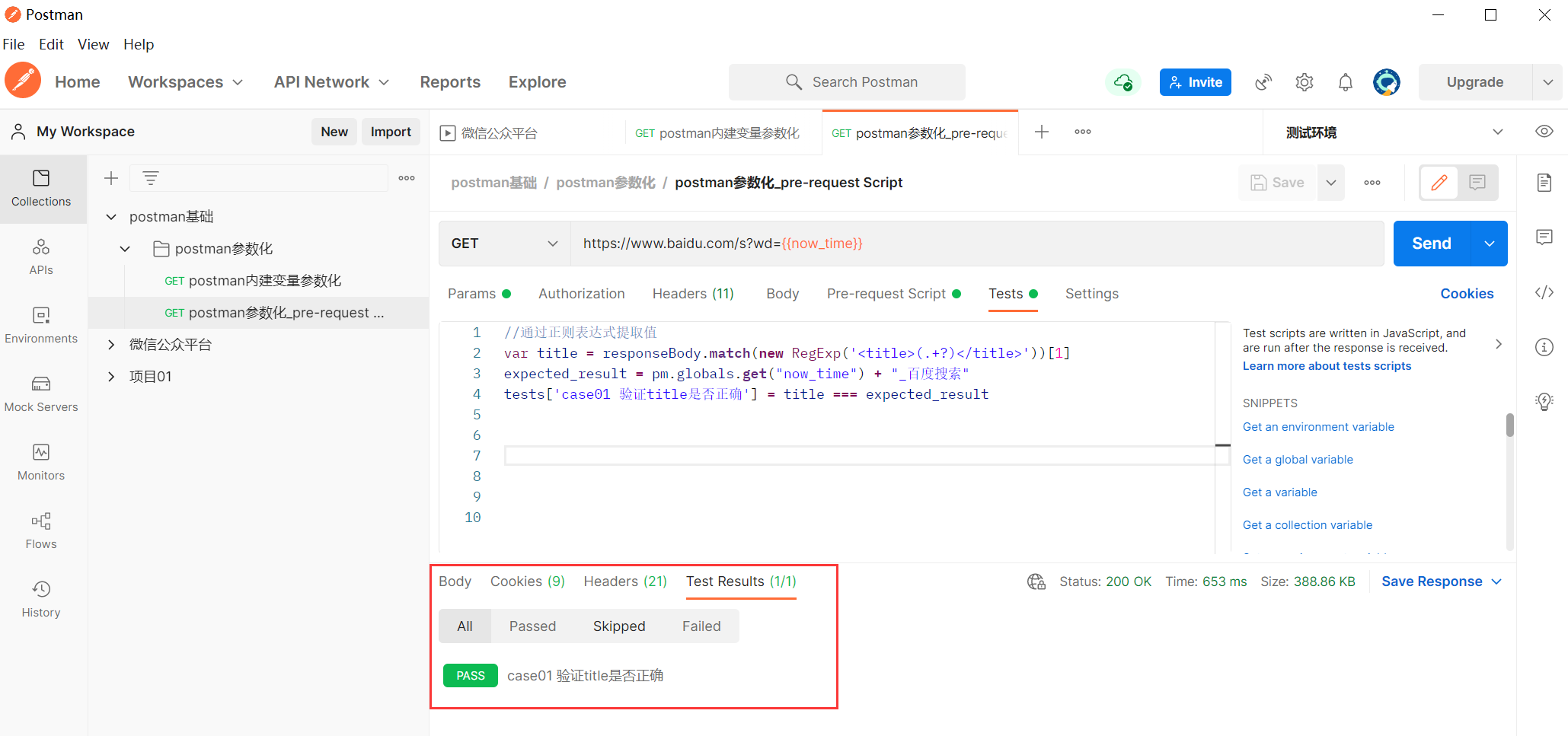Open the View menu
This screenshot has height=736, width=1568.
click(x=93, y=44)
